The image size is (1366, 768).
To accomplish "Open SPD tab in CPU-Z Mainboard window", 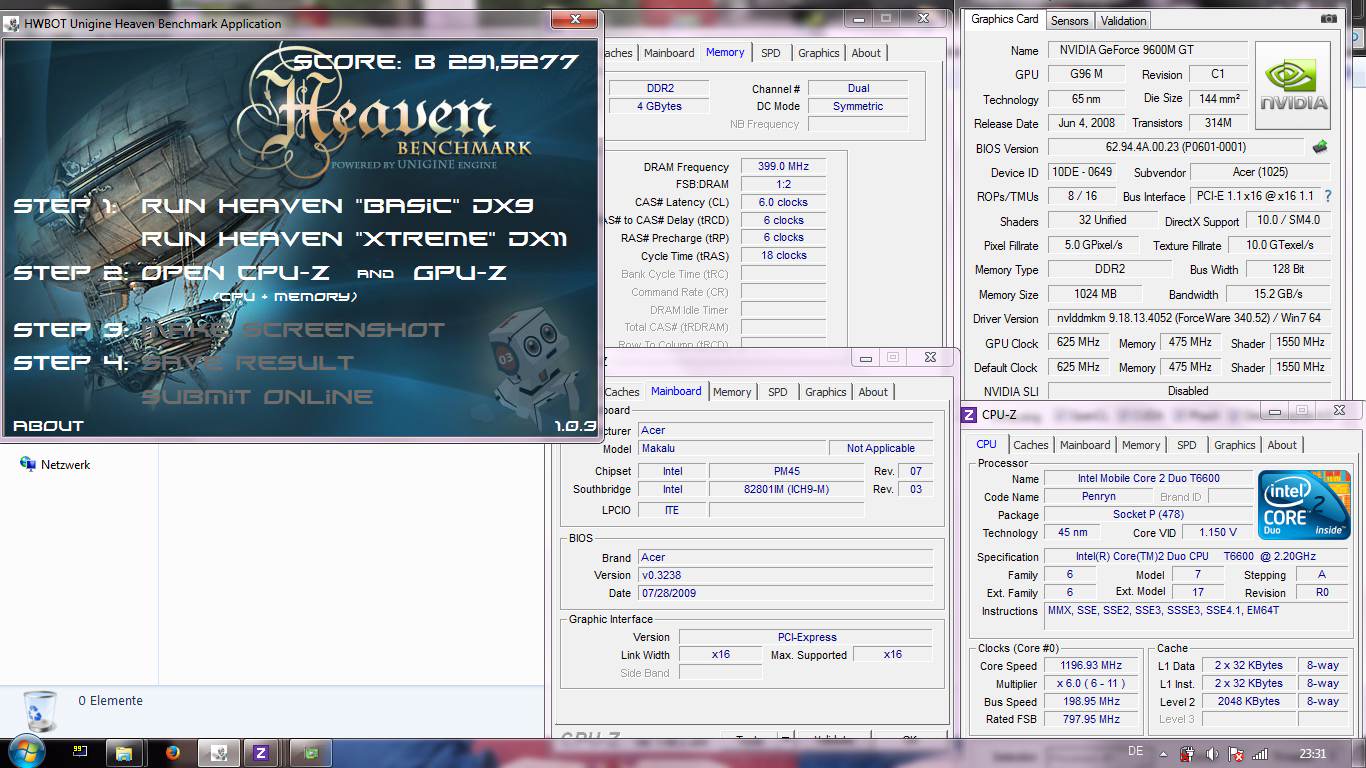I will (777, 392).
